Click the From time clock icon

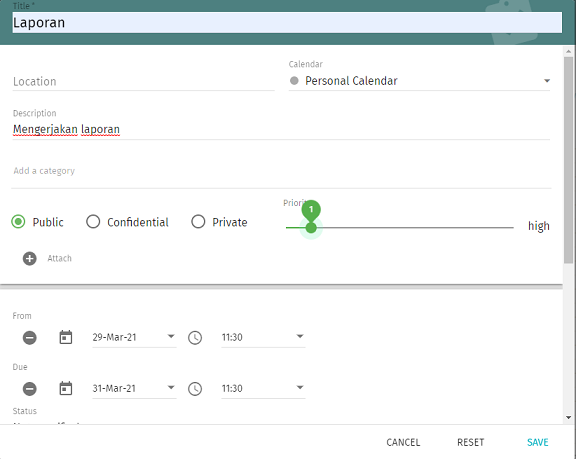pos(195,337)
